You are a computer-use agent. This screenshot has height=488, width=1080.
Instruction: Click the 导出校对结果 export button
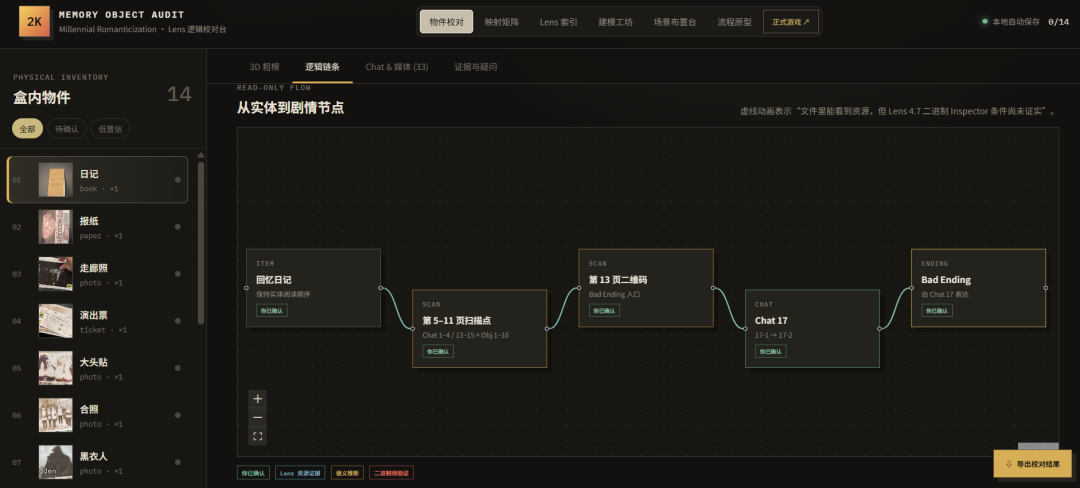[x=1032, y=463]
